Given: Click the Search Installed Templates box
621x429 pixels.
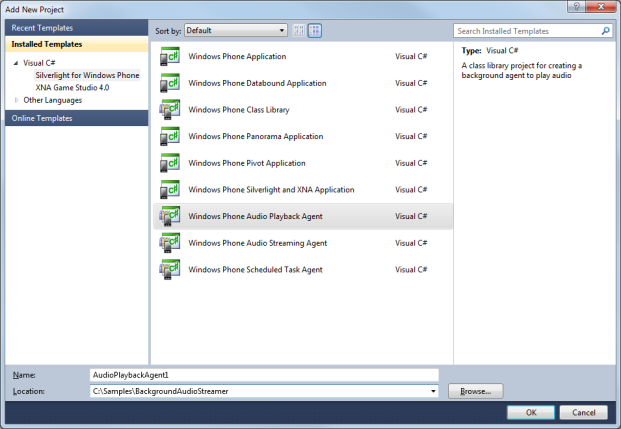Looking at the screenshot, I should [x=533, y=31].
